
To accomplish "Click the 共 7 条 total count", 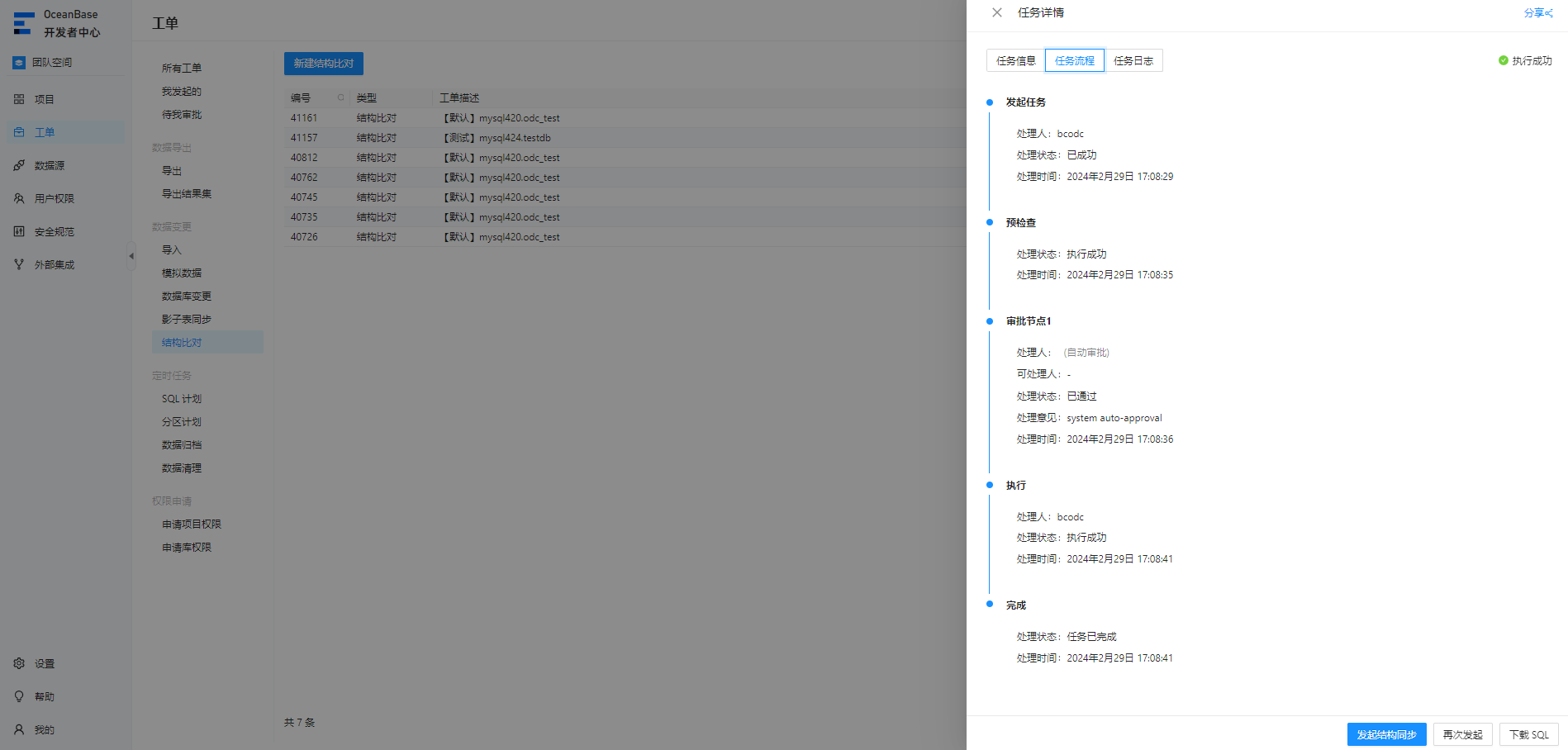I will point(300,722).
